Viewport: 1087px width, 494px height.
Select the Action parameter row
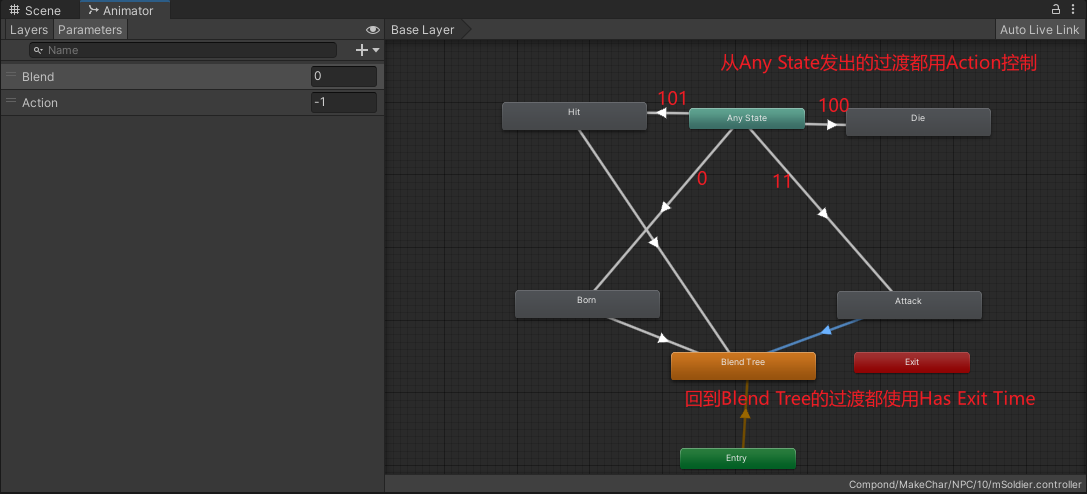(x=192, y=103)
